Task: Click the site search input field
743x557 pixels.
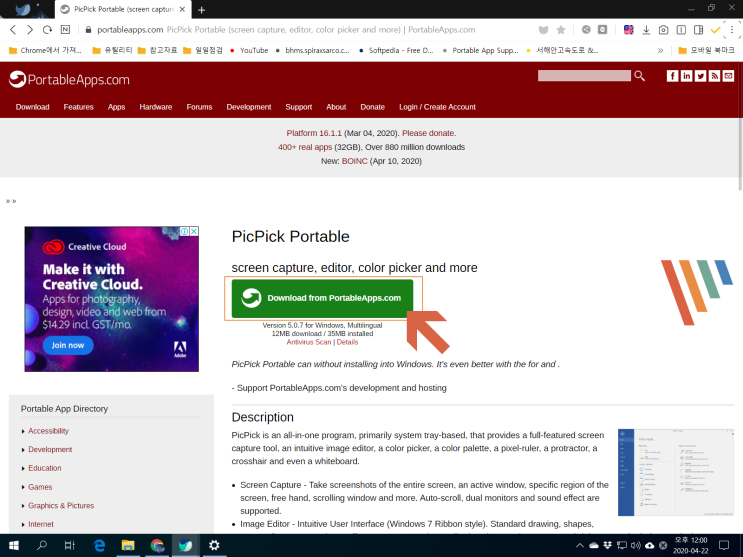Action: 584,76
